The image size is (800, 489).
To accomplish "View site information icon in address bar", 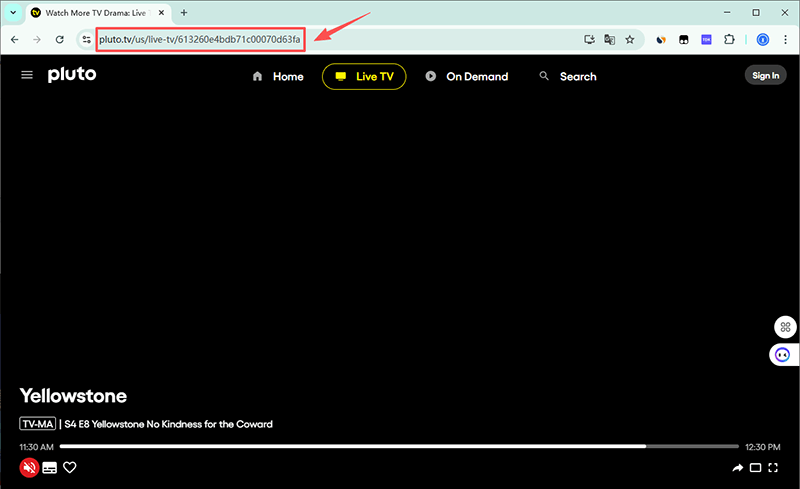I will (x=86, y=39).
